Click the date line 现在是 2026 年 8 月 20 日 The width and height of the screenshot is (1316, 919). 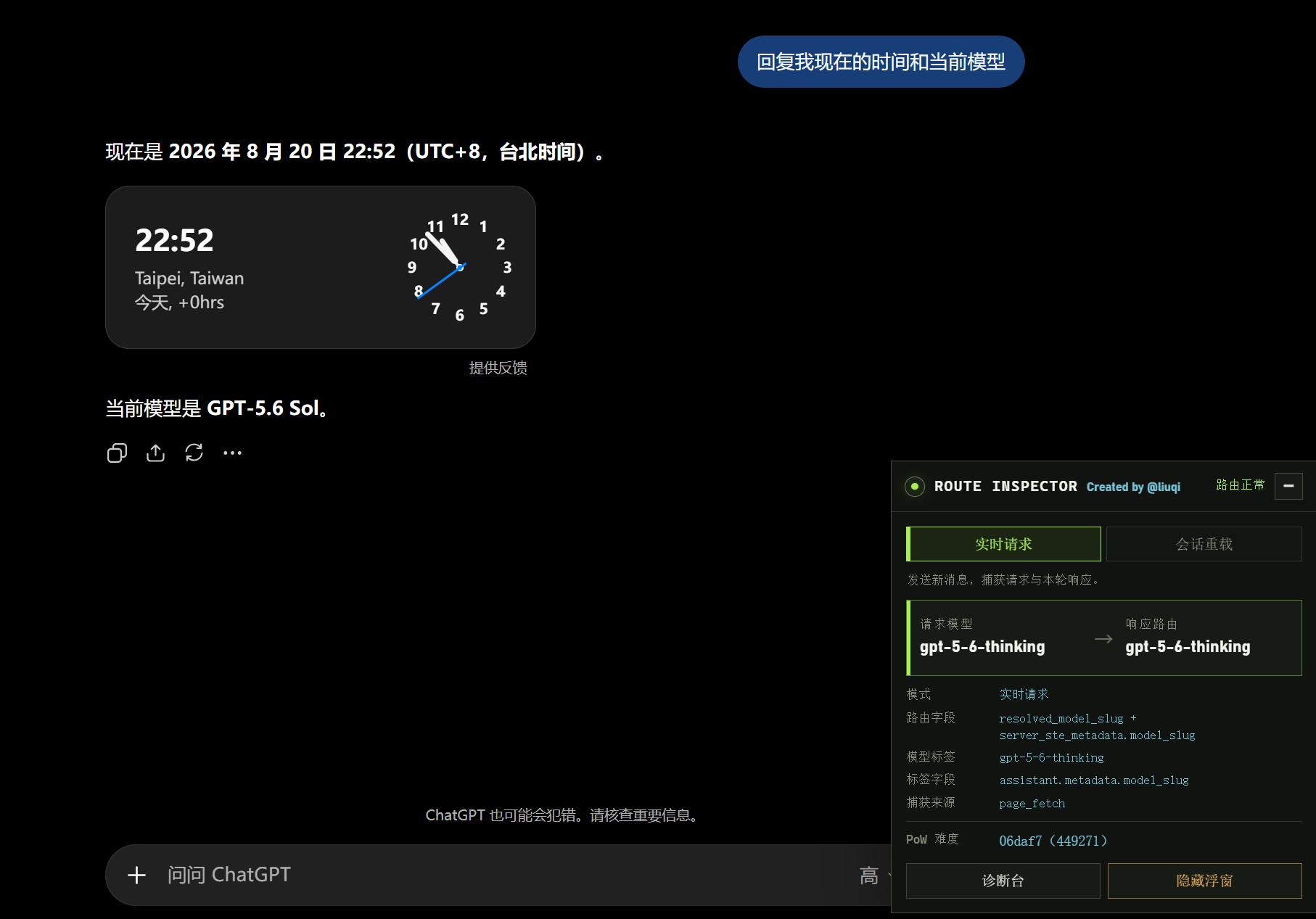click(354, 152)
